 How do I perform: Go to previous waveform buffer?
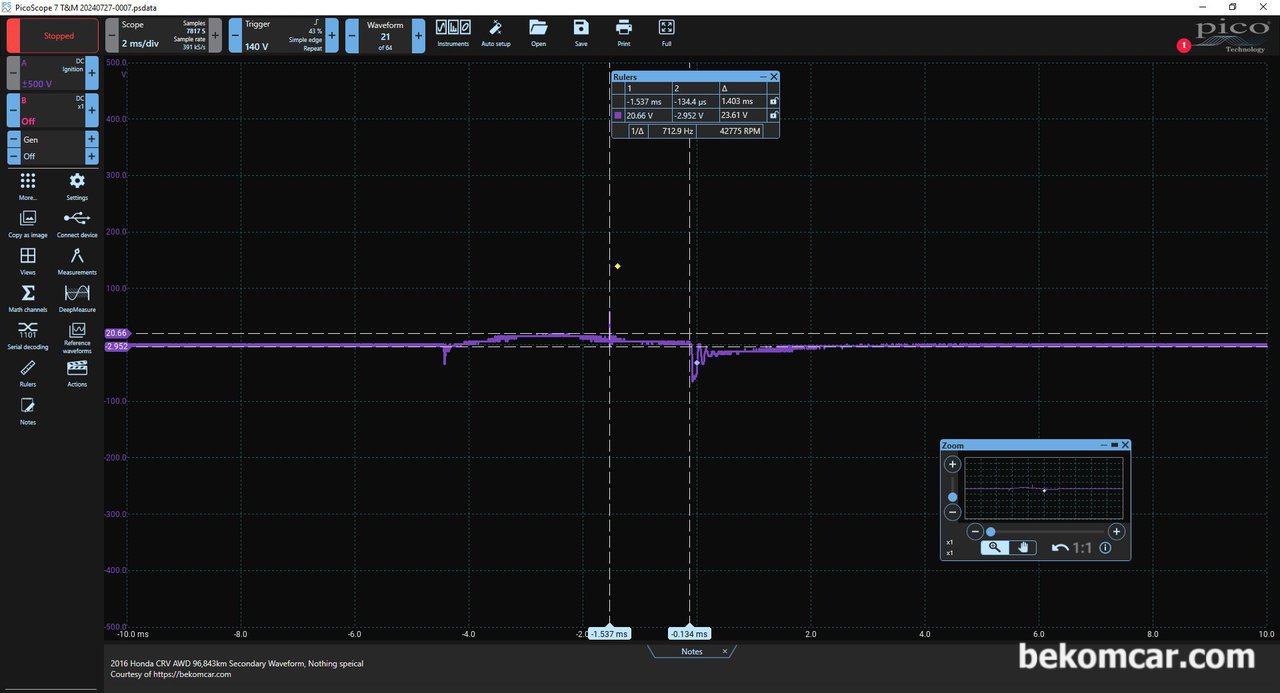pos(352,36)
